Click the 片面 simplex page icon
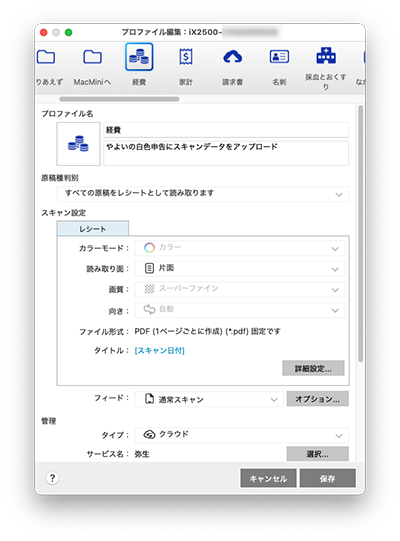 149,268
